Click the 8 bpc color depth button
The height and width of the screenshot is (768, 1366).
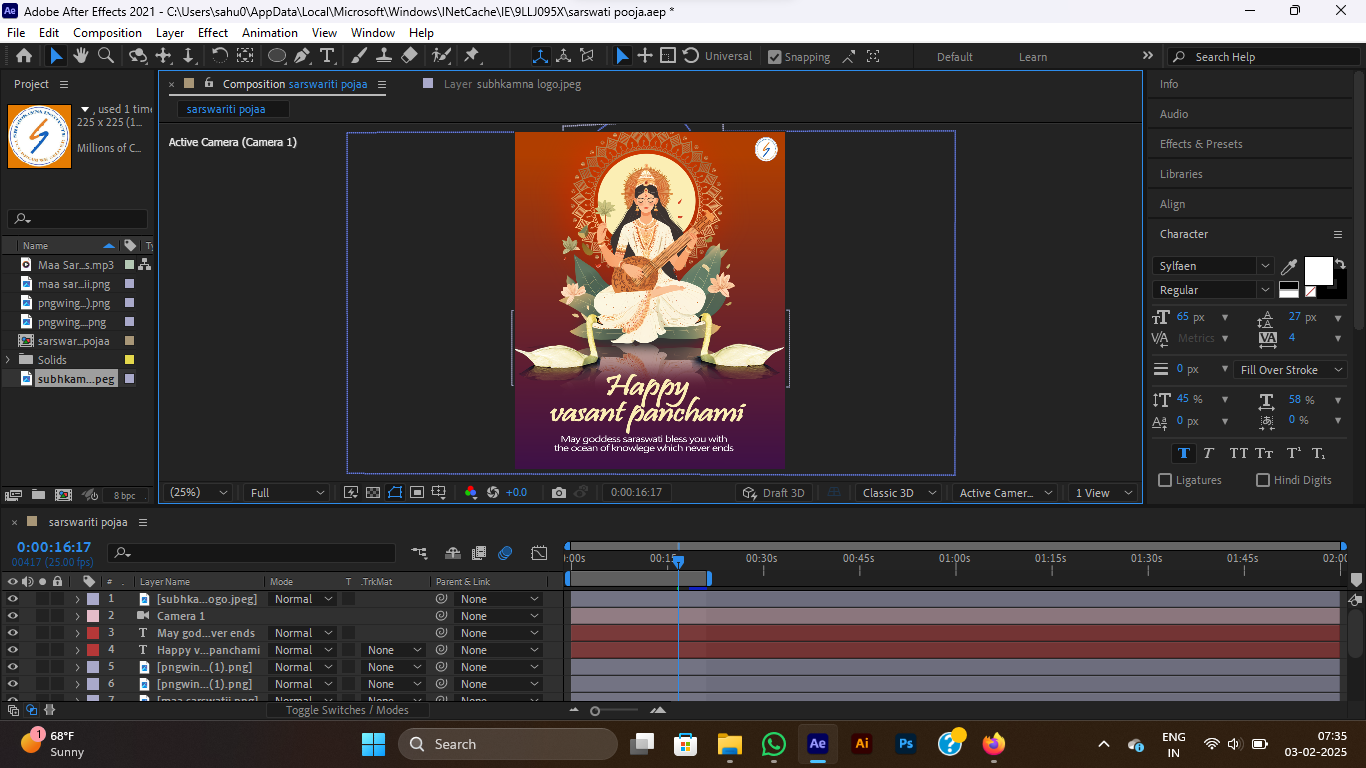(x=125, y=495)
